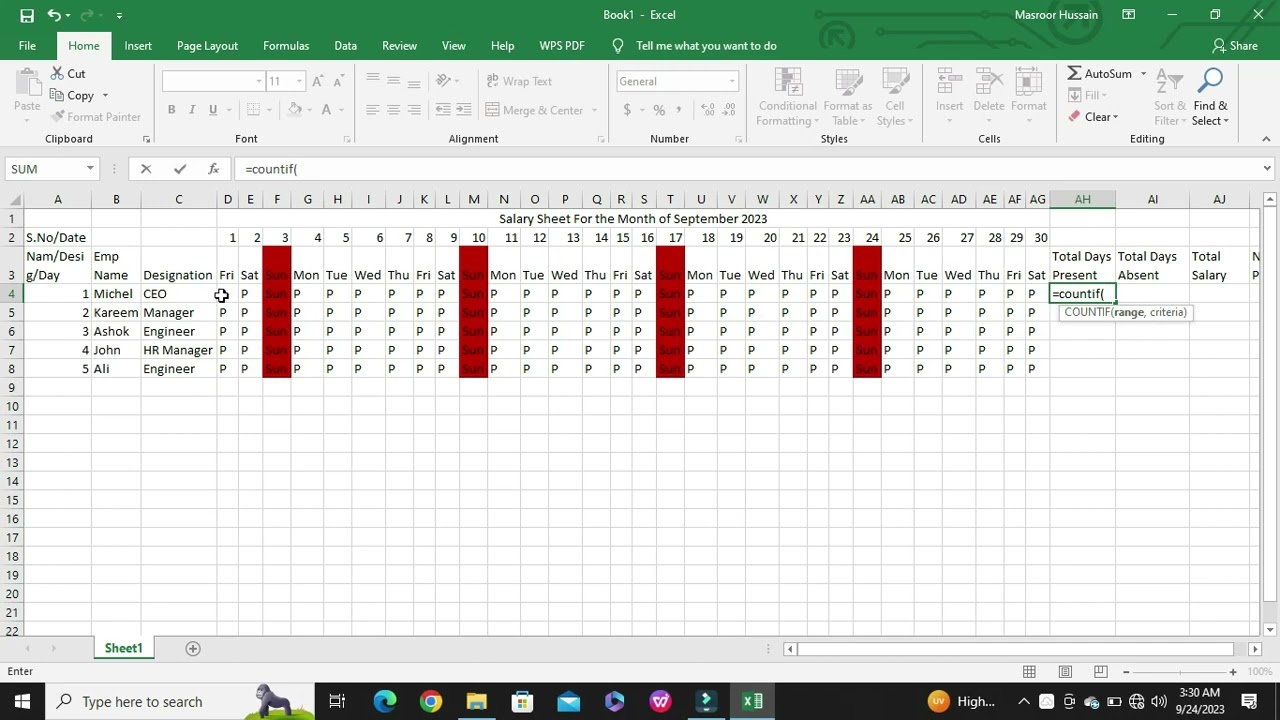Click the Windows Start button
The width and height of the screenshot is (1280, 720).
tap(22, 701)
